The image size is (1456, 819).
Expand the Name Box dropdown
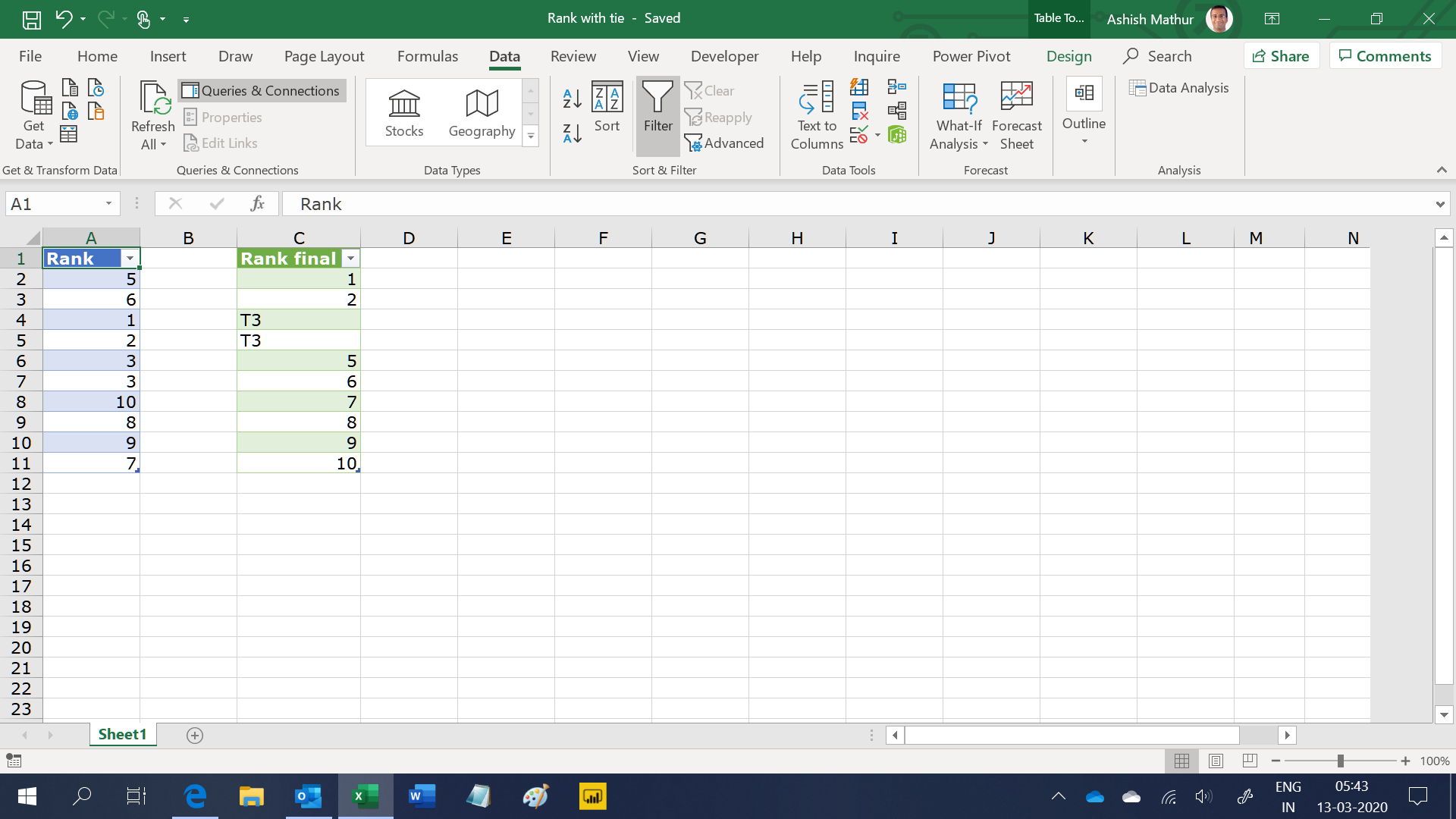[x=108, y=204]
